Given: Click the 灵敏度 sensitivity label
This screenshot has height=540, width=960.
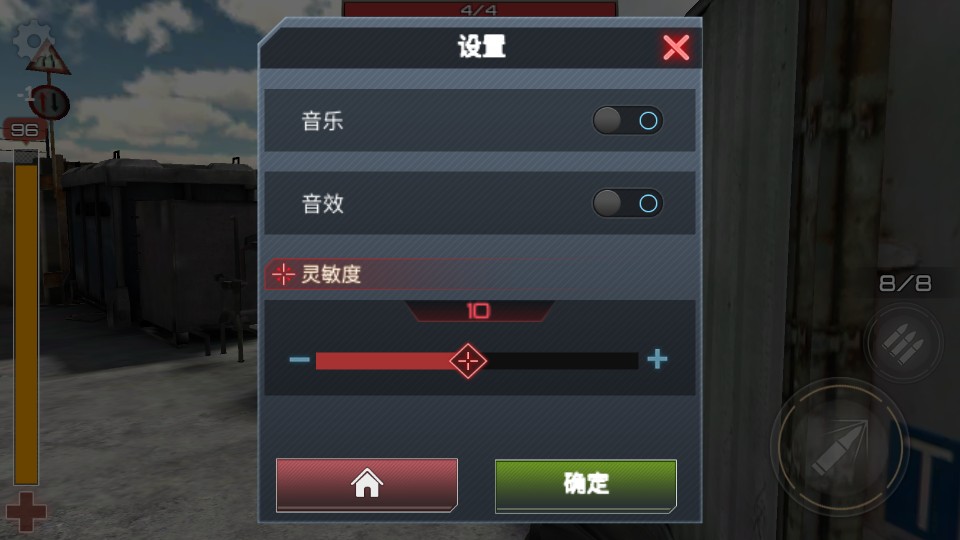Looking at the screenshot, I should coord(331,274).
